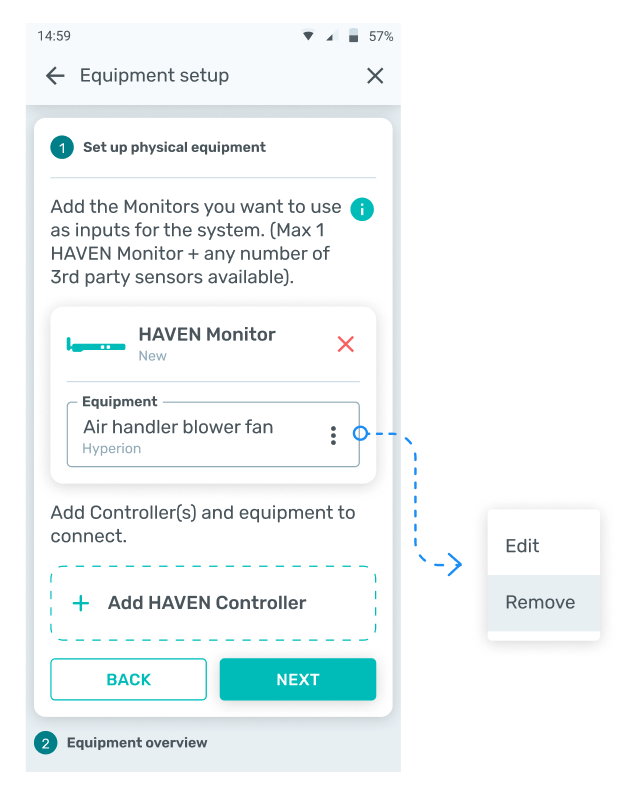Go back using the top arrow icon

point(55,76)
